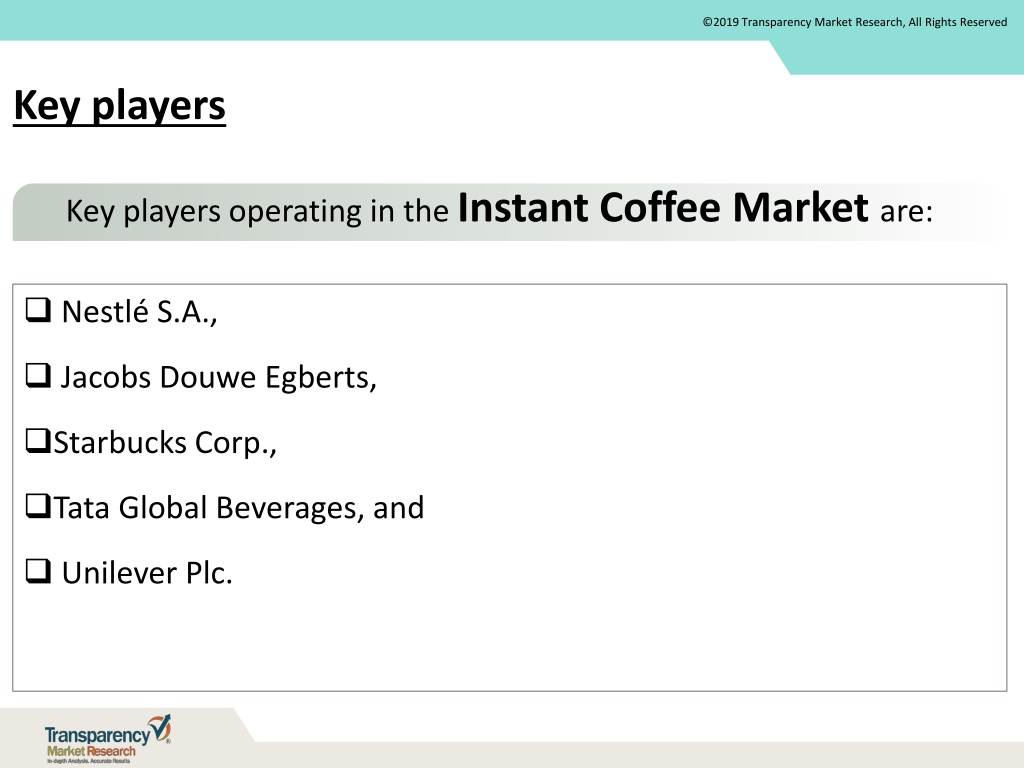Click the text 'Jacobs Douwe Egberts,'

click(x=219, y=377)
